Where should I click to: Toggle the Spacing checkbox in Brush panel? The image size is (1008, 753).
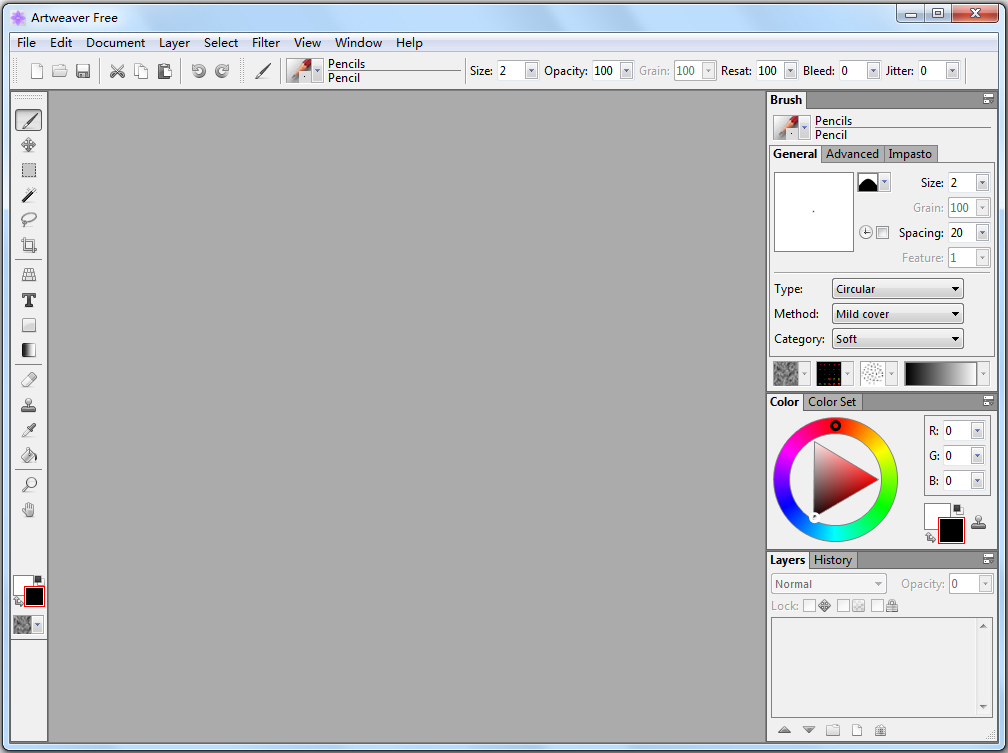[x=884, y=232]
